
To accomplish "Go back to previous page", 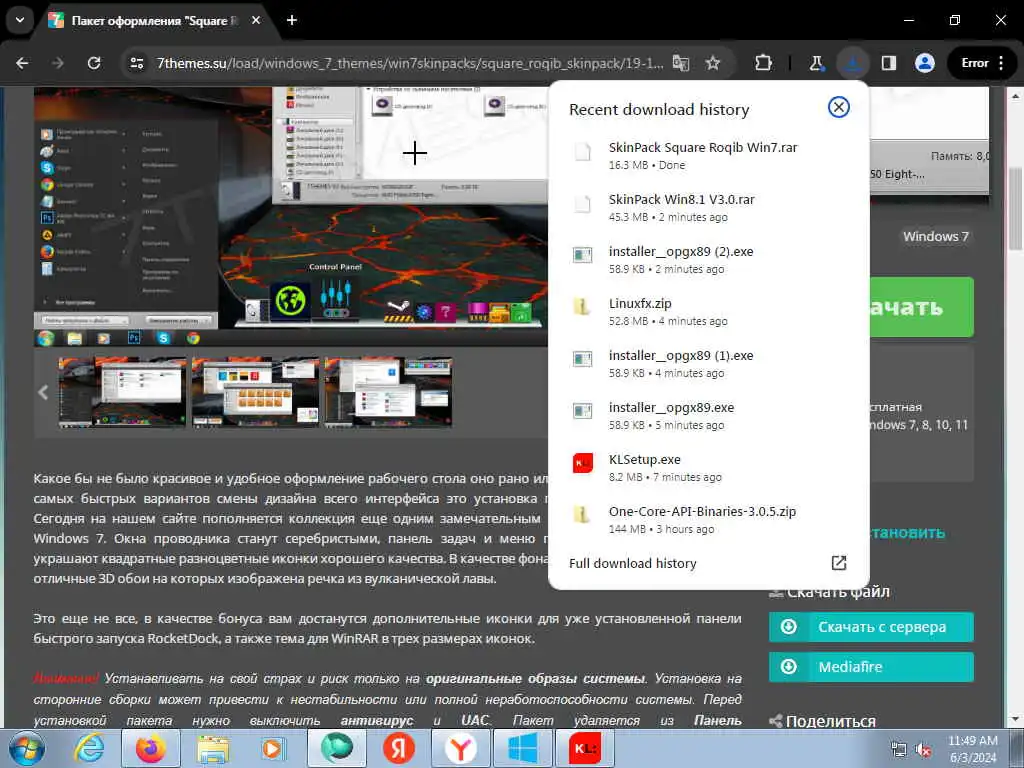I will (22, 63).
